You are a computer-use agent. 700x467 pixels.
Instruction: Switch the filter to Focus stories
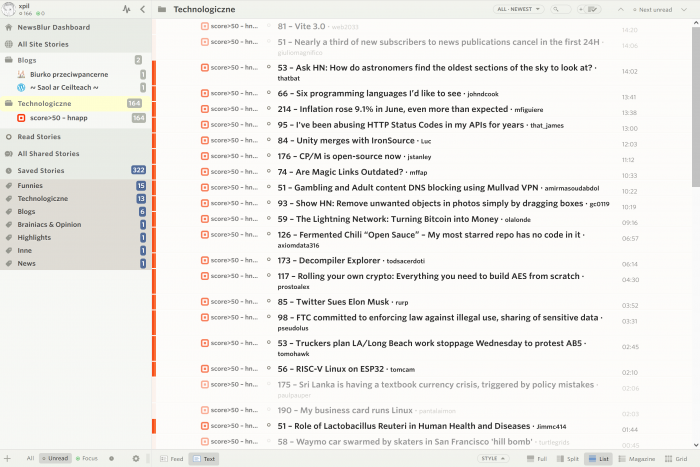[x=86, y=458]
